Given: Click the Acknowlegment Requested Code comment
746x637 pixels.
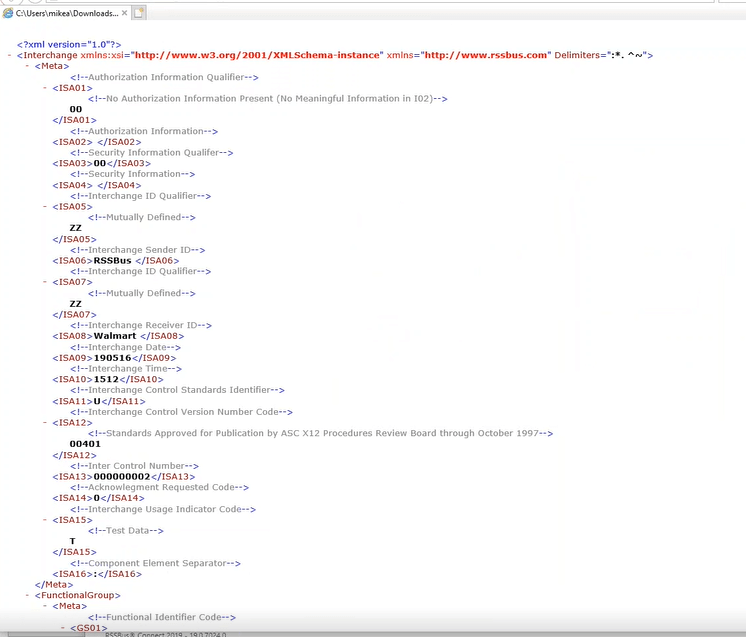Looking at the screenshot, I should point(160,487).
